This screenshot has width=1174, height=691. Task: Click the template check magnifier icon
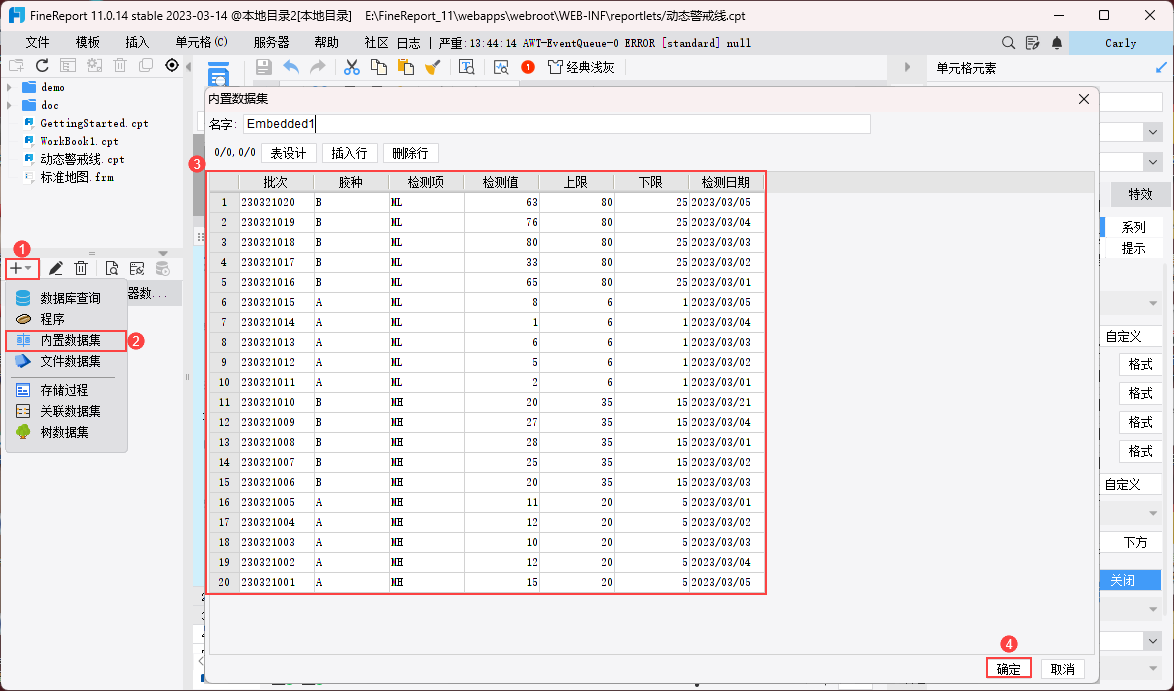[501, 67]
